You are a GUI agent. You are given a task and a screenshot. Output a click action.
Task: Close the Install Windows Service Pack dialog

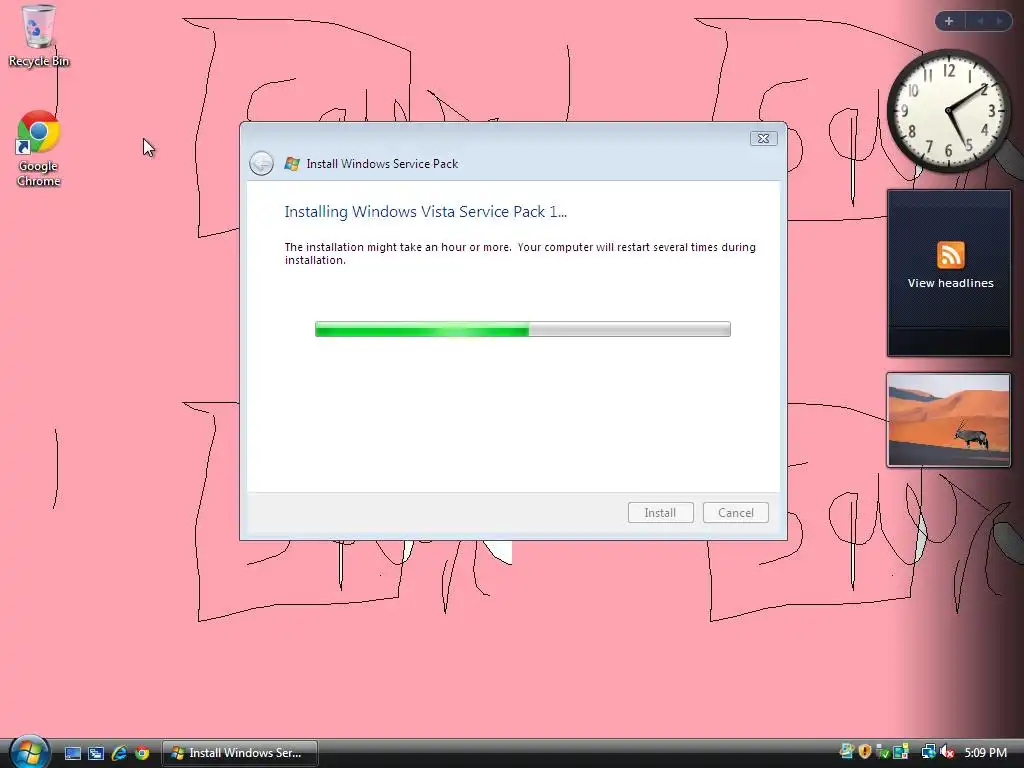[763, 138]
